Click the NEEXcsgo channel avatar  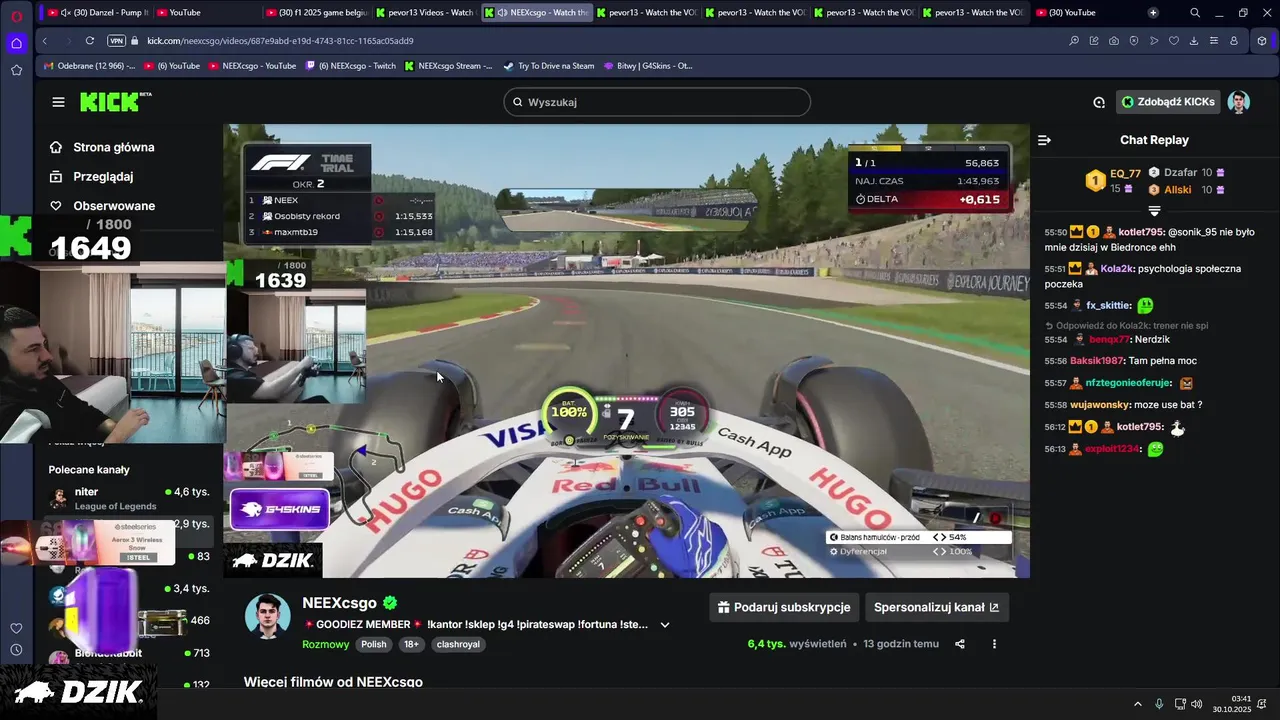coord(268,616)
